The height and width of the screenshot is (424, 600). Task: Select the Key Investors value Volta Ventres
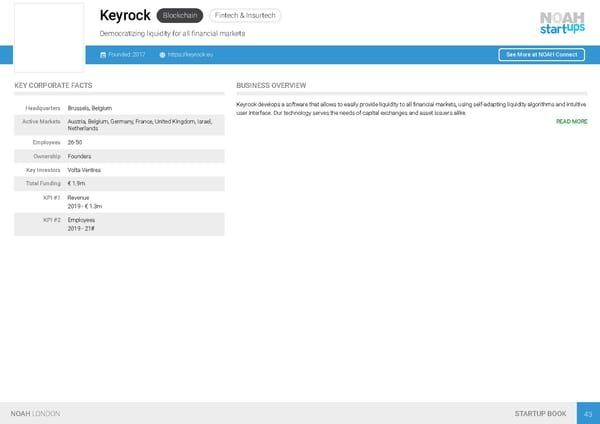[x=84, y=170]
